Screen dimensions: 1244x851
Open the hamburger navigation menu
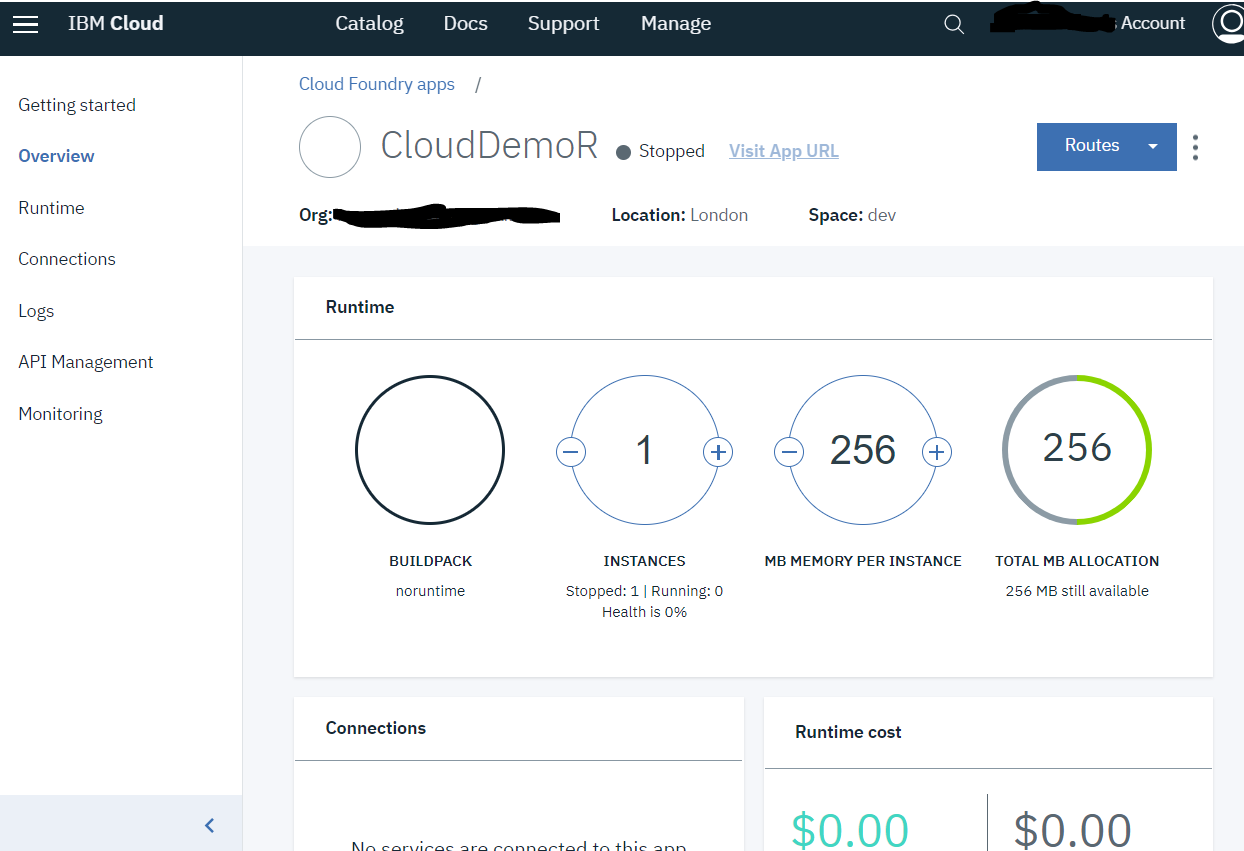(x=25, y=24)
